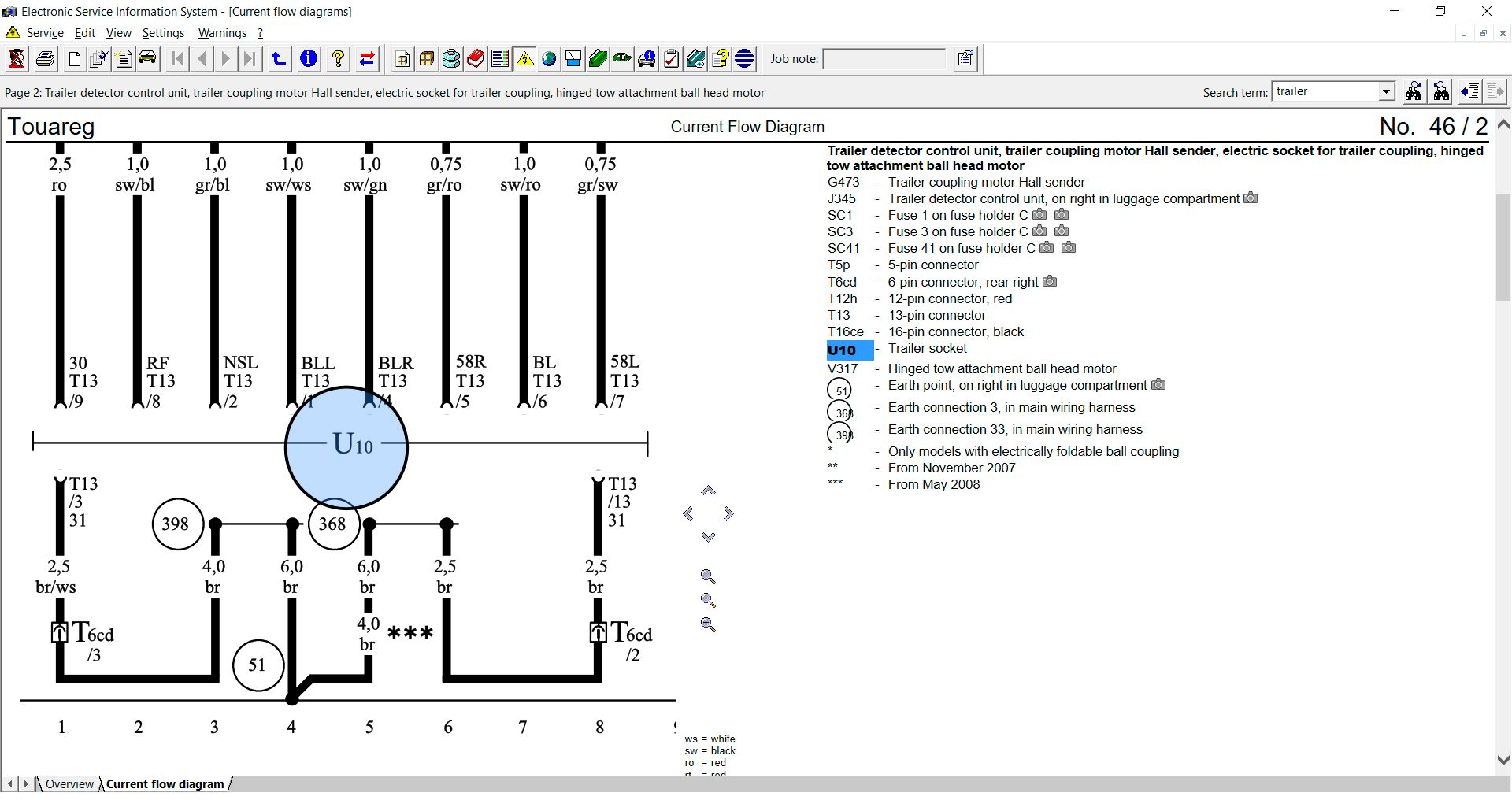Viewport: 1512px width, 811px height.
Task: Select the Current flow diagram tab
Action: click(x=165, y=784)
